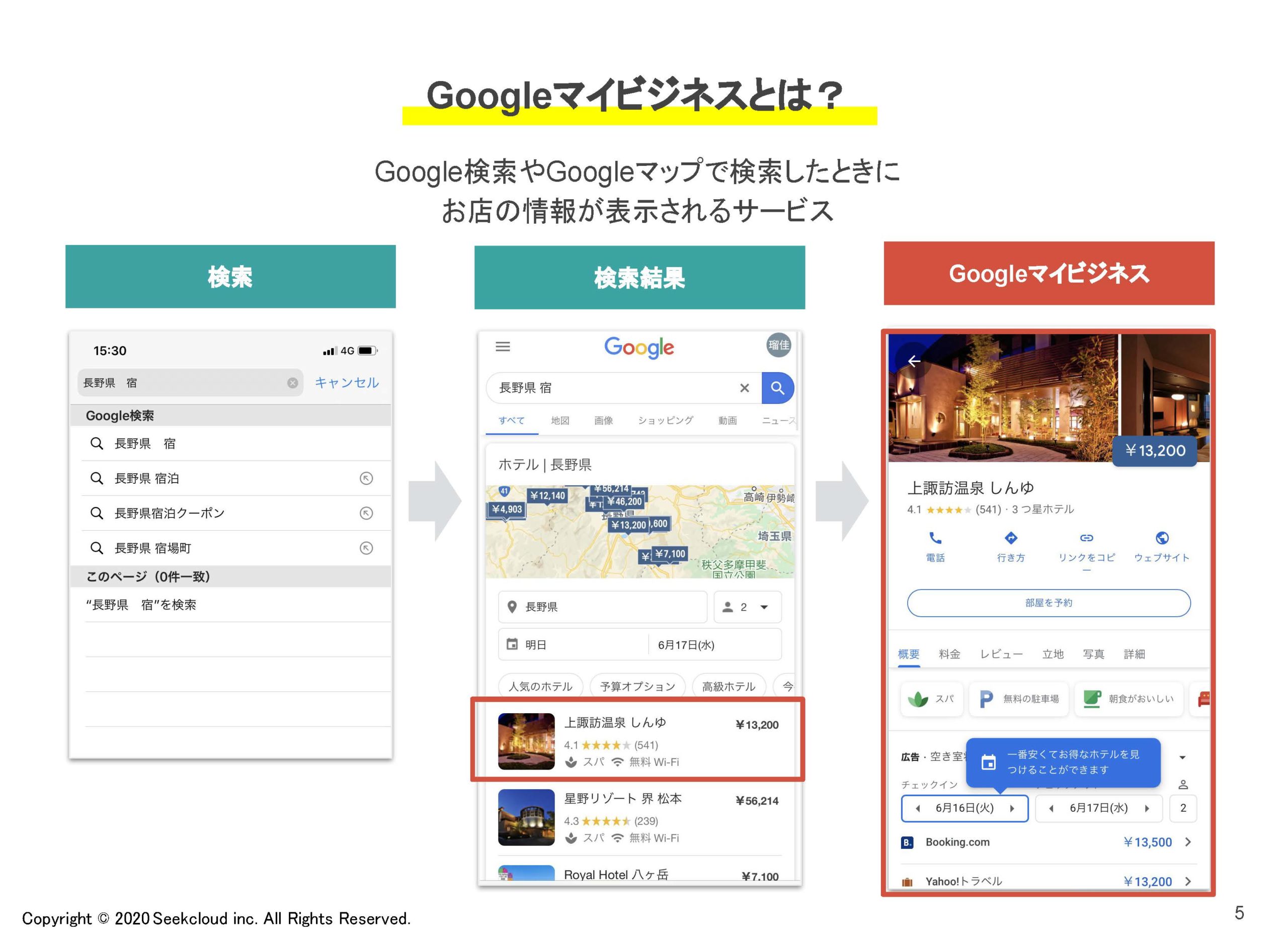Fill search with 長野県宿泊クーポン arrow icon

(366, 513)
